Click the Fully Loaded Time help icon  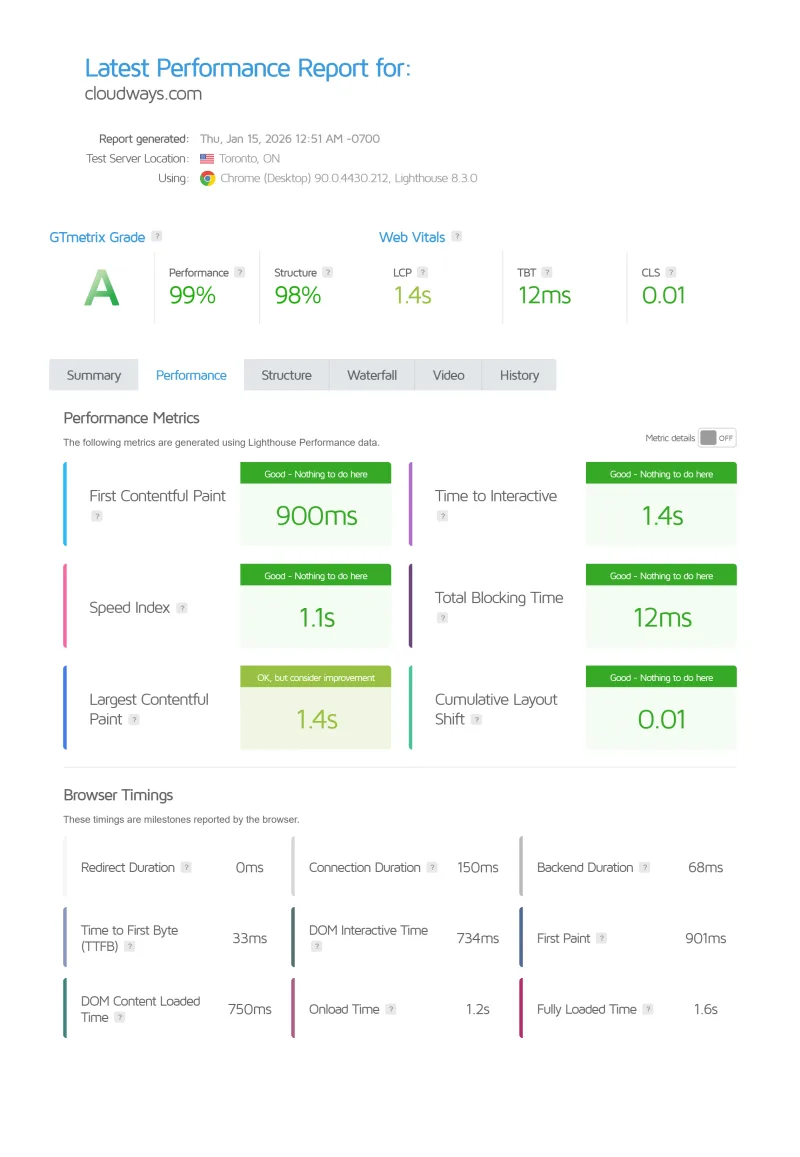648,1009
